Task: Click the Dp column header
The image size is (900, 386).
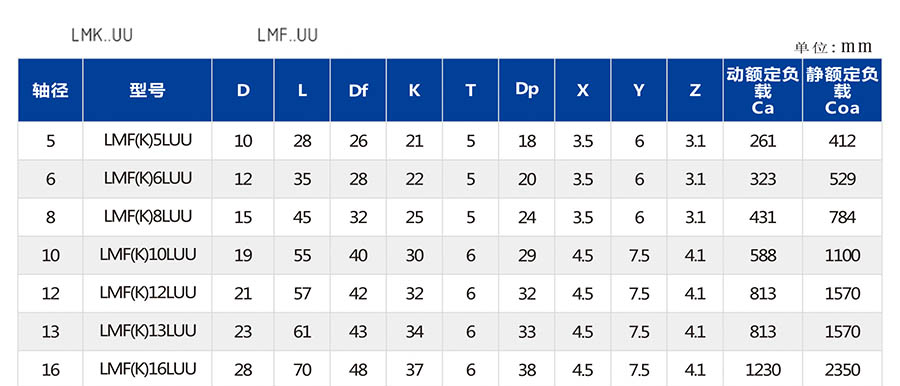Action: [x=526, y=90]
